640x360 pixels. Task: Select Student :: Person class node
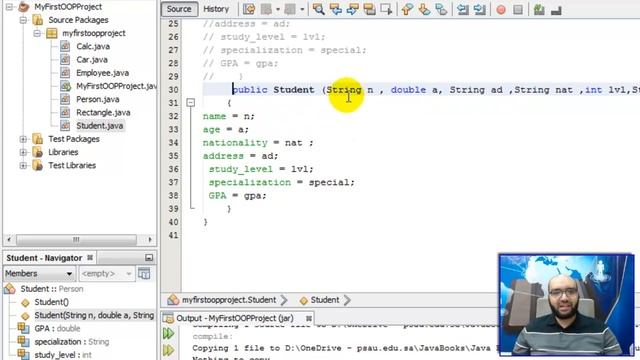[x=52, y=289]
